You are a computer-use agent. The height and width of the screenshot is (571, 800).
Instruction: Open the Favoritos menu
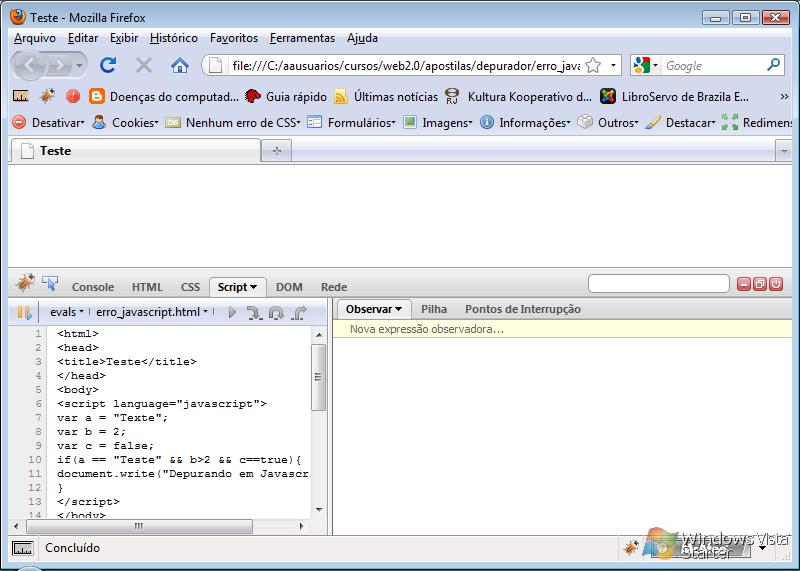point(234,38)
